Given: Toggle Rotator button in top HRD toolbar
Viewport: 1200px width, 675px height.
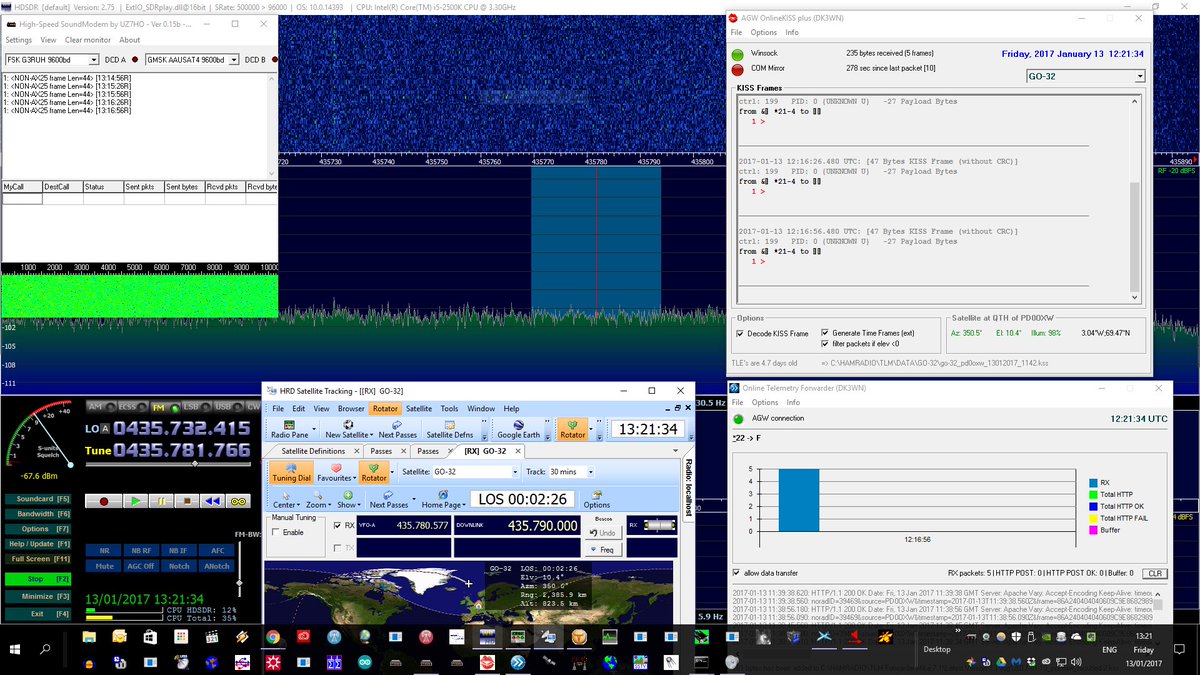Looking at the screenshot, I should point(573,429).
